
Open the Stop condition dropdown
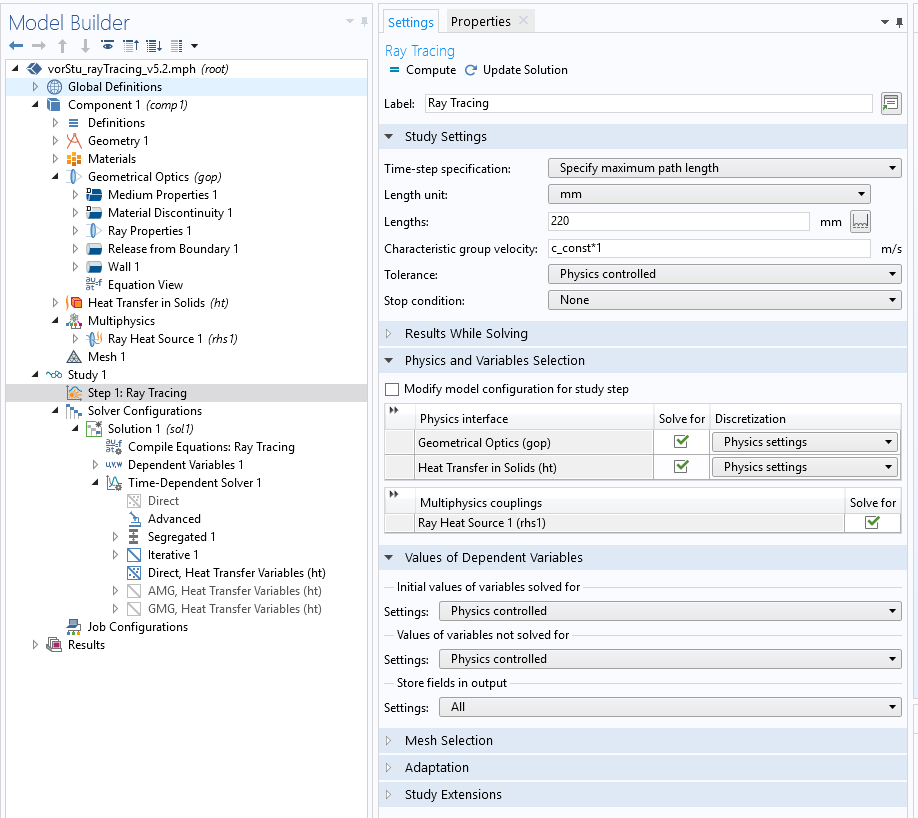tap(724, 300)
